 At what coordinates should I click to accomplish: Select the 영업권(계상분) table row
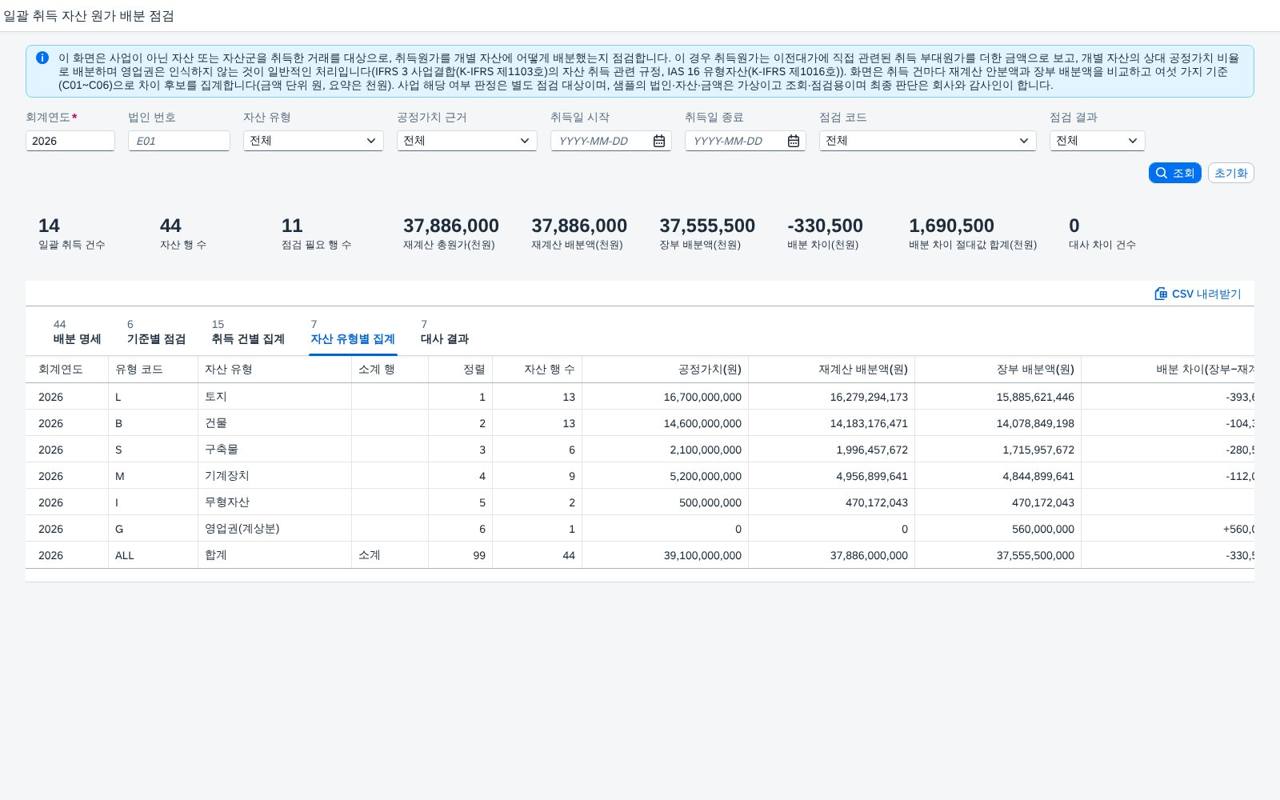coord(640,529)
